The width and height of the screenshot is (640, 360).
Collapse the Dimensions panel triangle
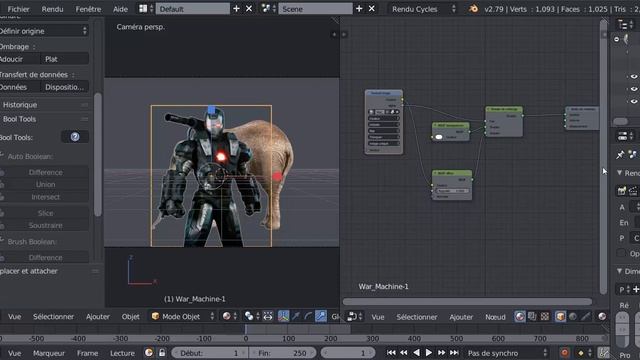(x=620, y=271)
